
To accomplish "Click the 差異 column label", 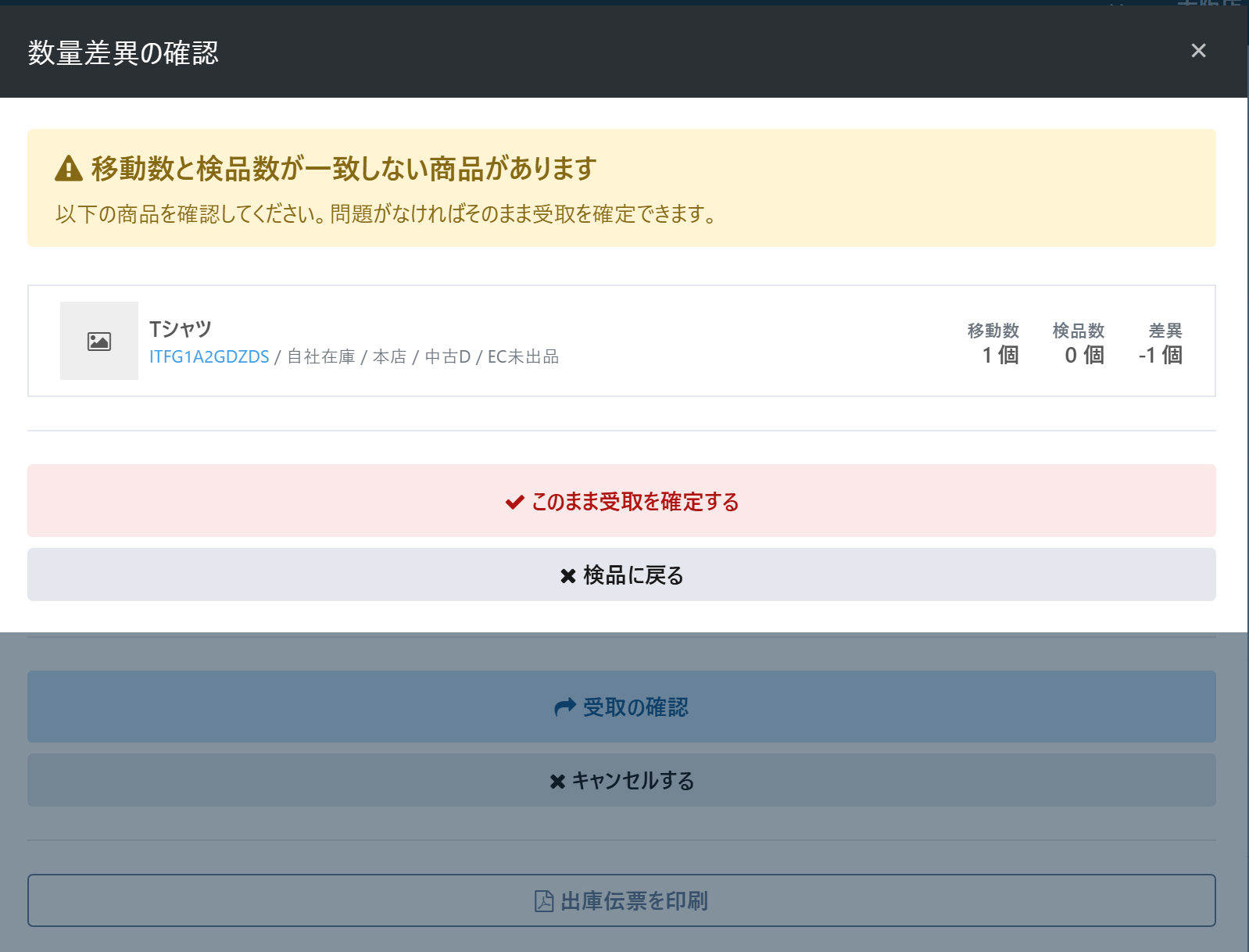I will click(x=1165, y=331).
